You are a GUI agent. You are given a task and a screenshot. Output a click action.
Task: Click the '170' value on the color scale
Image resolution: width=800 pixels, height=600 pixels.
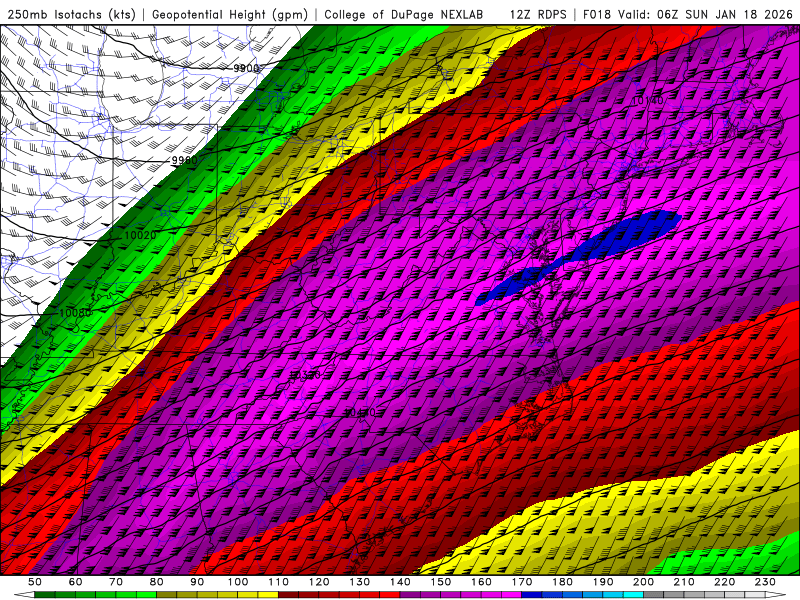522,582
